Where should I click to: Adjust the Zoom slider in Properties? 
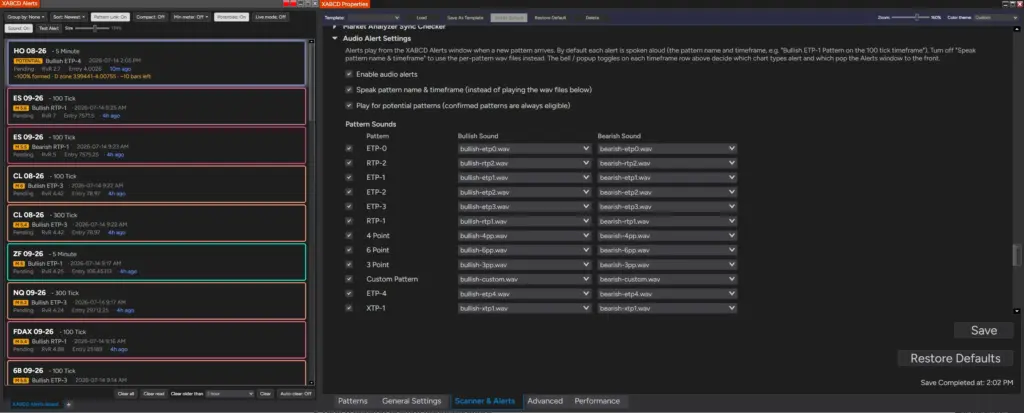(917, 18)
